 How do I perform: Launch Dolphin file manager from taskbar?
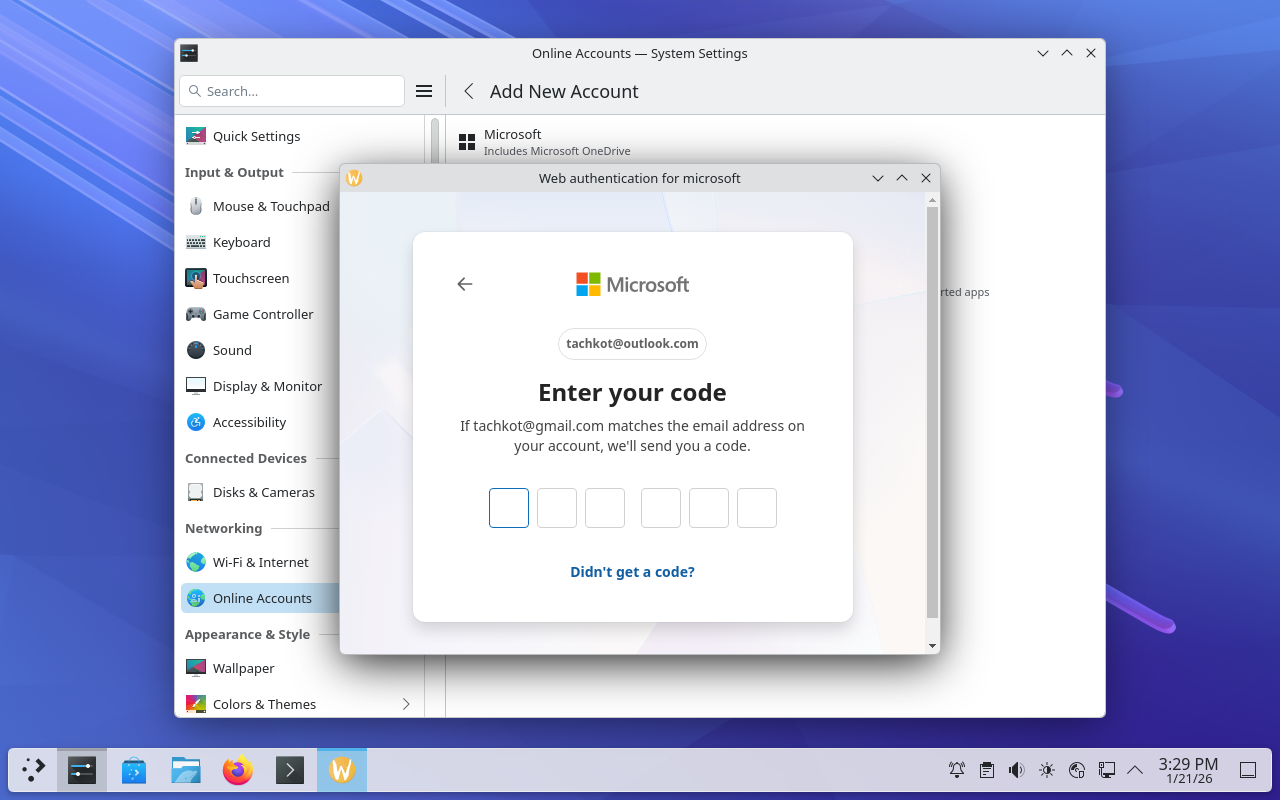pos(186,770)
